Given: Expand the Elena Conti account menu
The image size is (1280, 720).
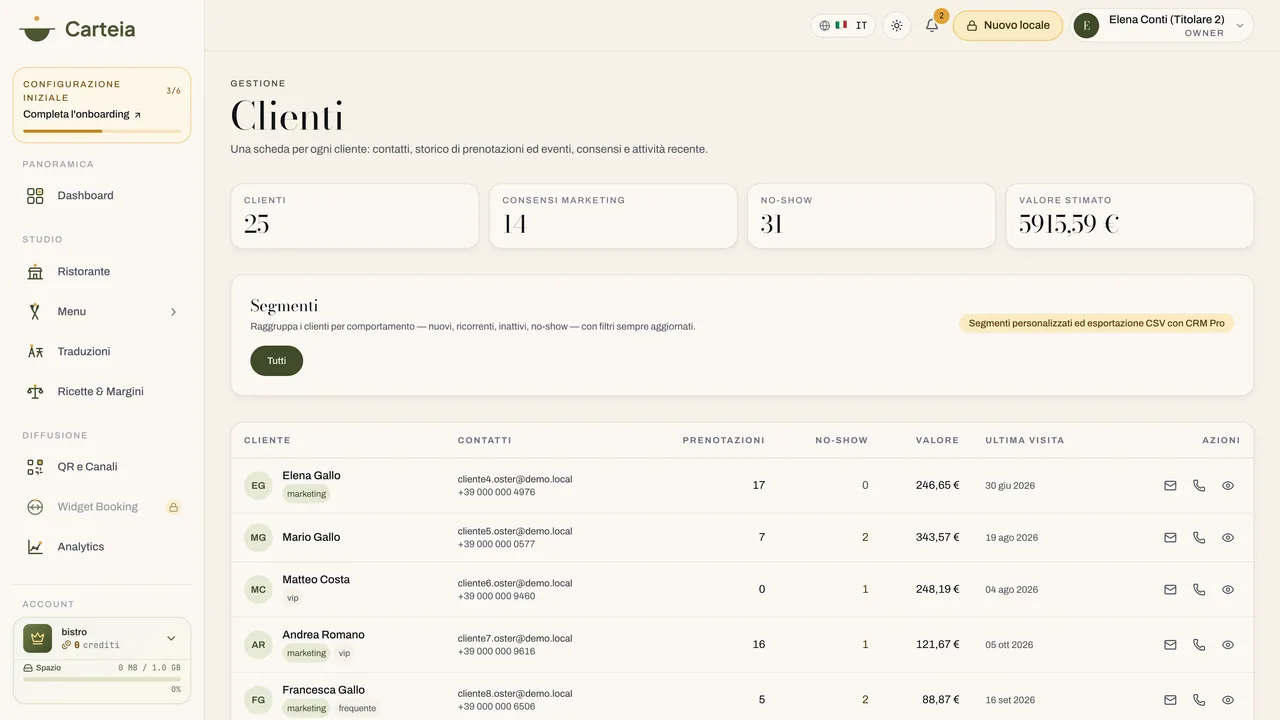Looking at the screenshot, I should (x=1163, y=26).
